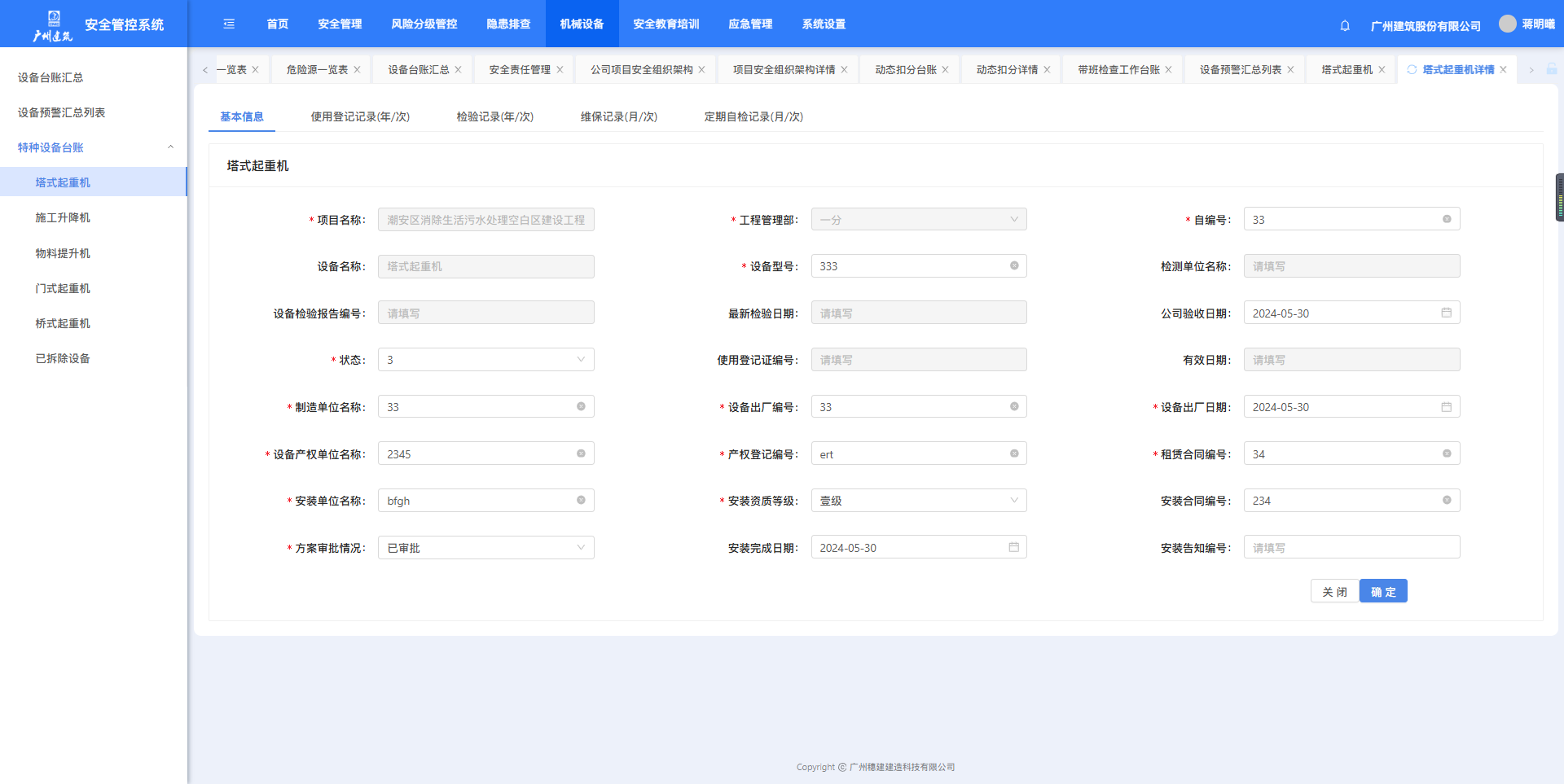Click the 安装告知编号 input field

click(x=1351, y=548)
